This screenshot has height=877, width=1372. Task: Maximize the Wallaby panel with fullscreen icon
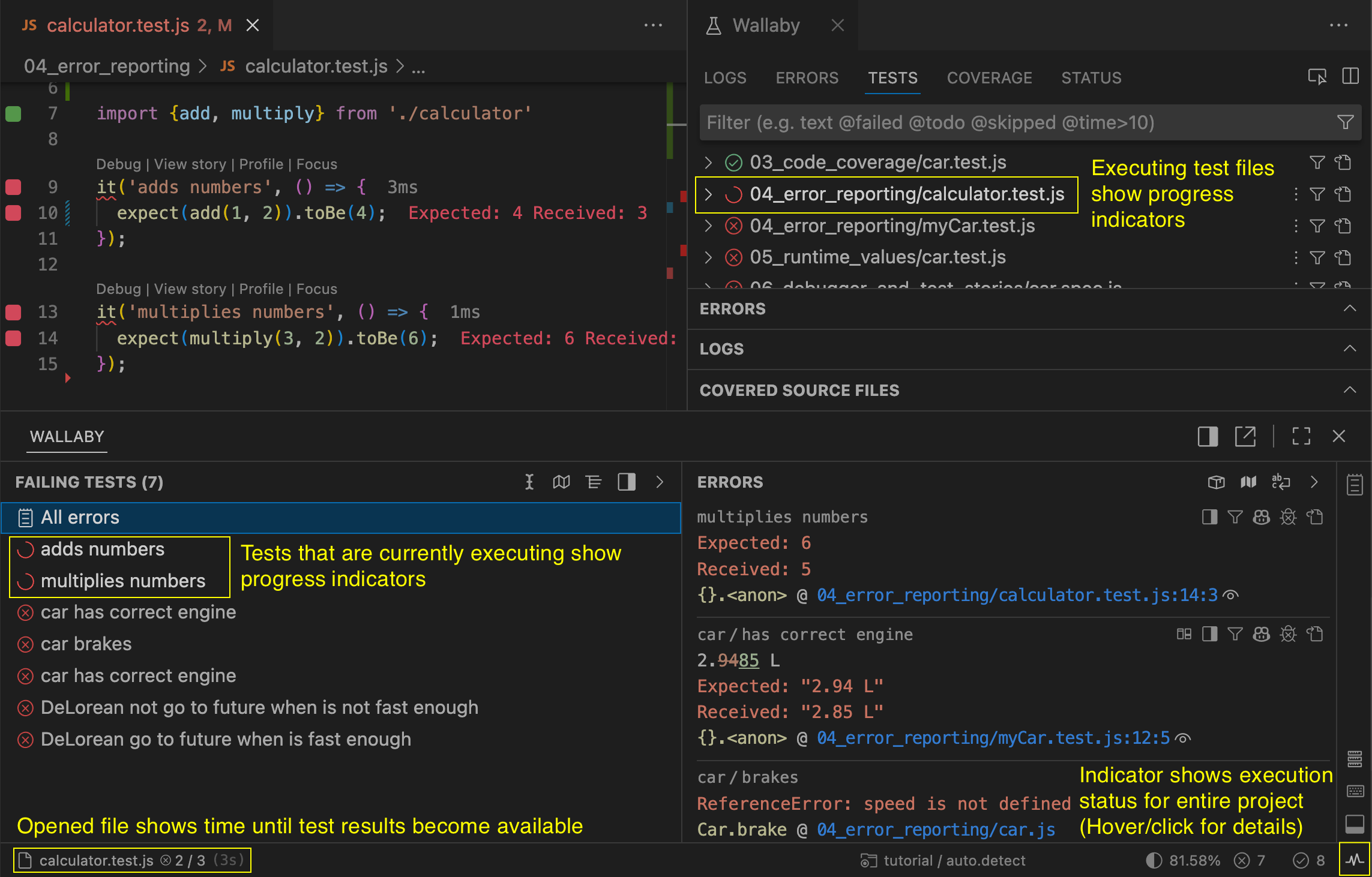pyautogui.click(x=1301, y=436)
